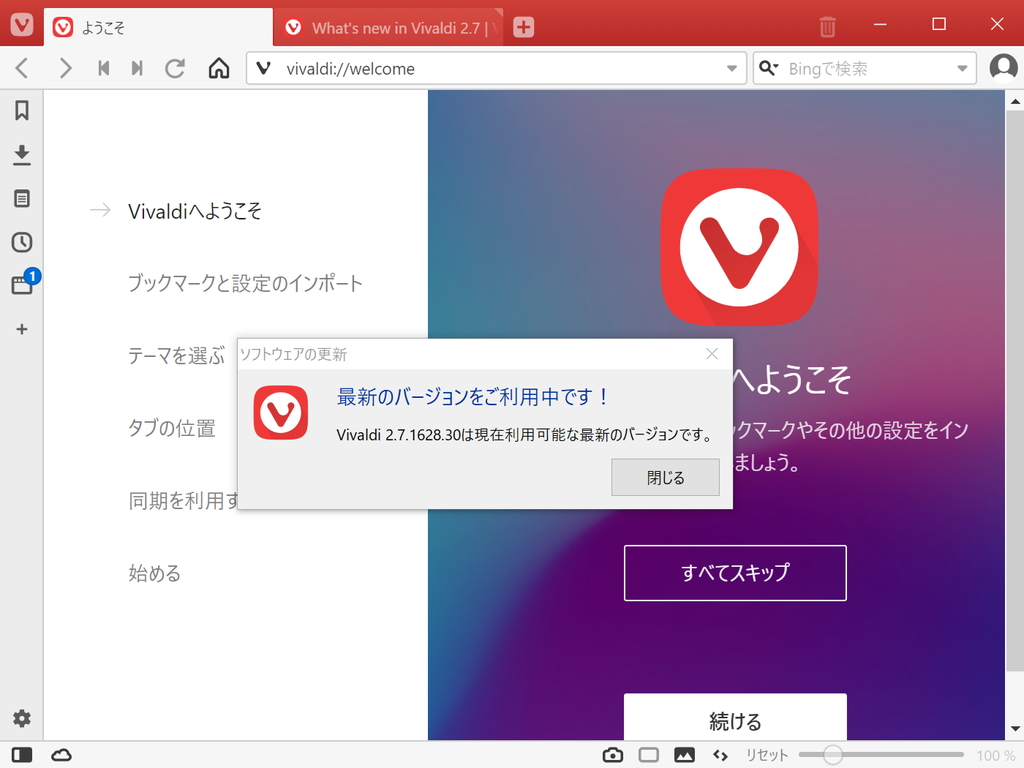Open the History panel

pos(22,241)
